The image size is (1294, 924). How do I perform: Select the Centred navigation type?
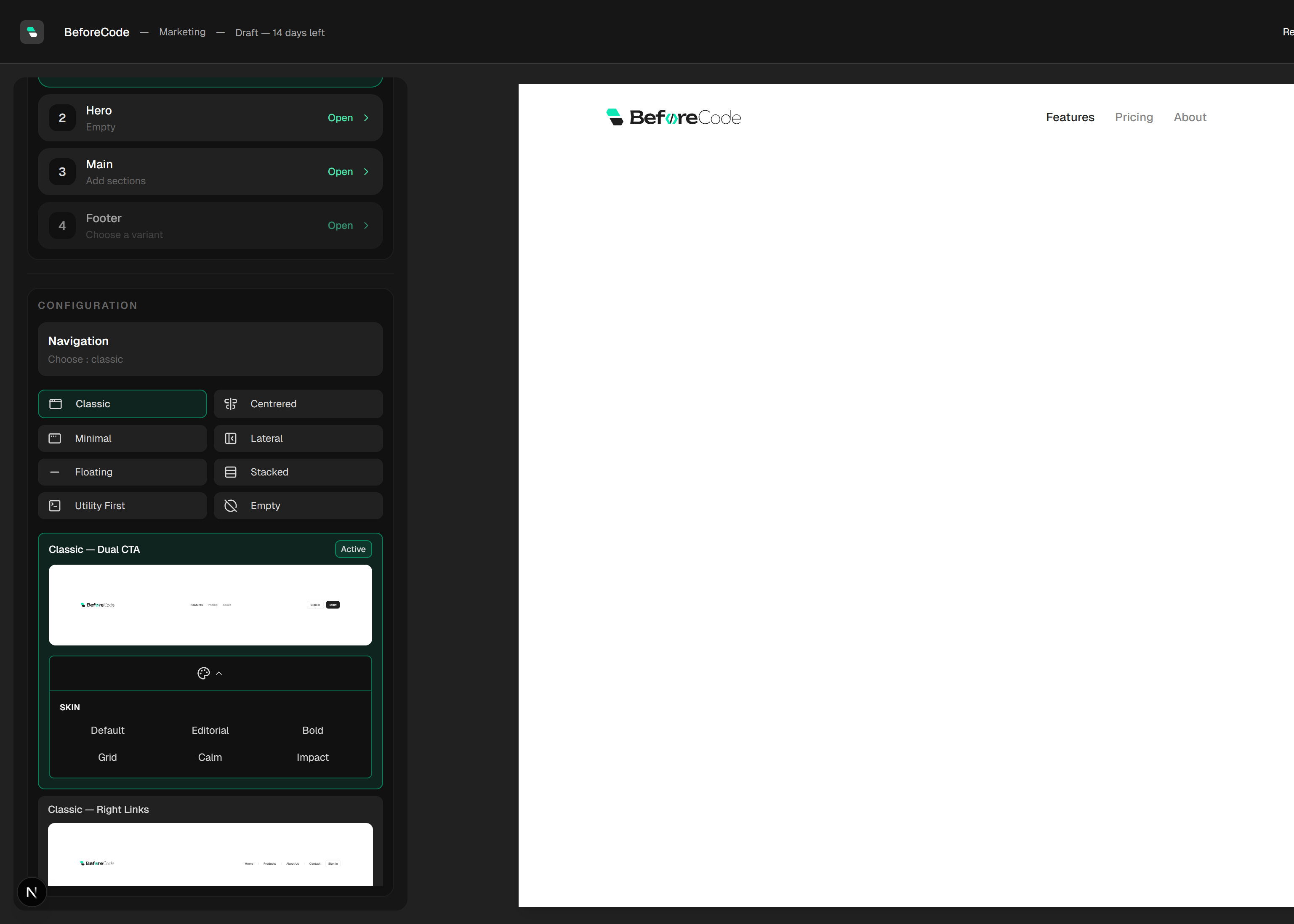(298, 404)
